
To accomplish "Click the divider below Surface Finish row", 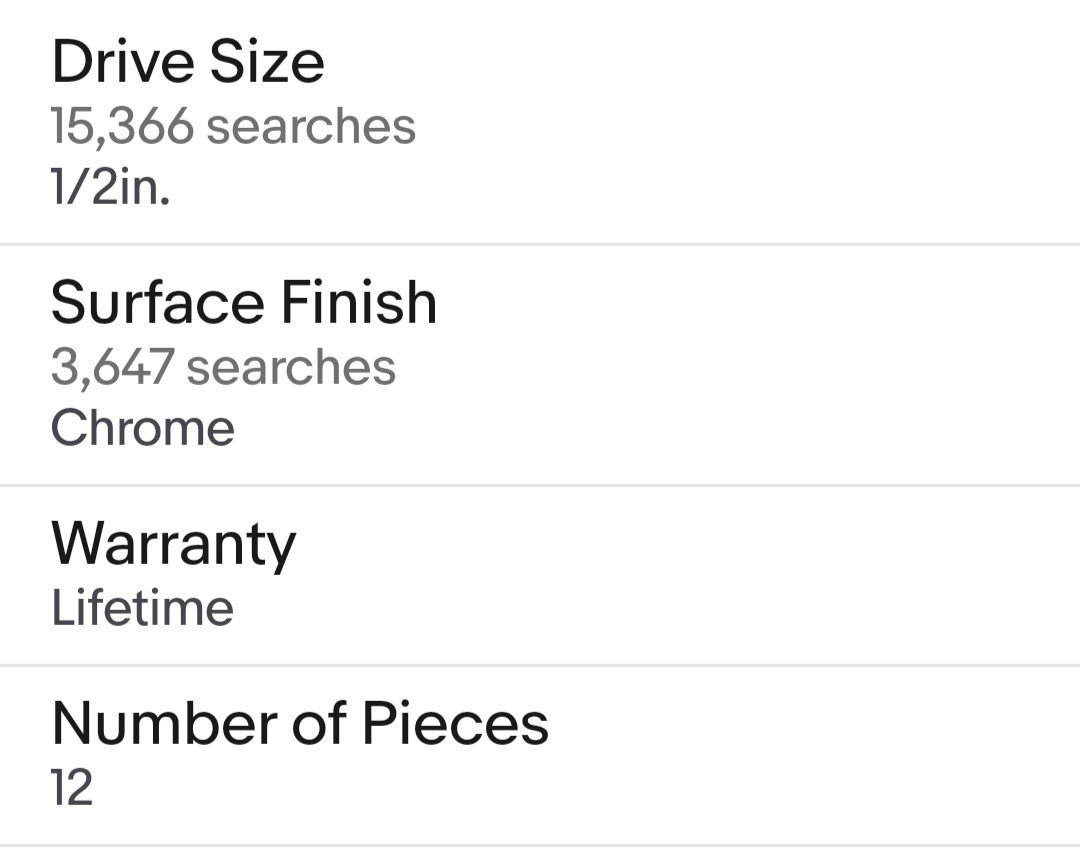I will tap(540, 486).
